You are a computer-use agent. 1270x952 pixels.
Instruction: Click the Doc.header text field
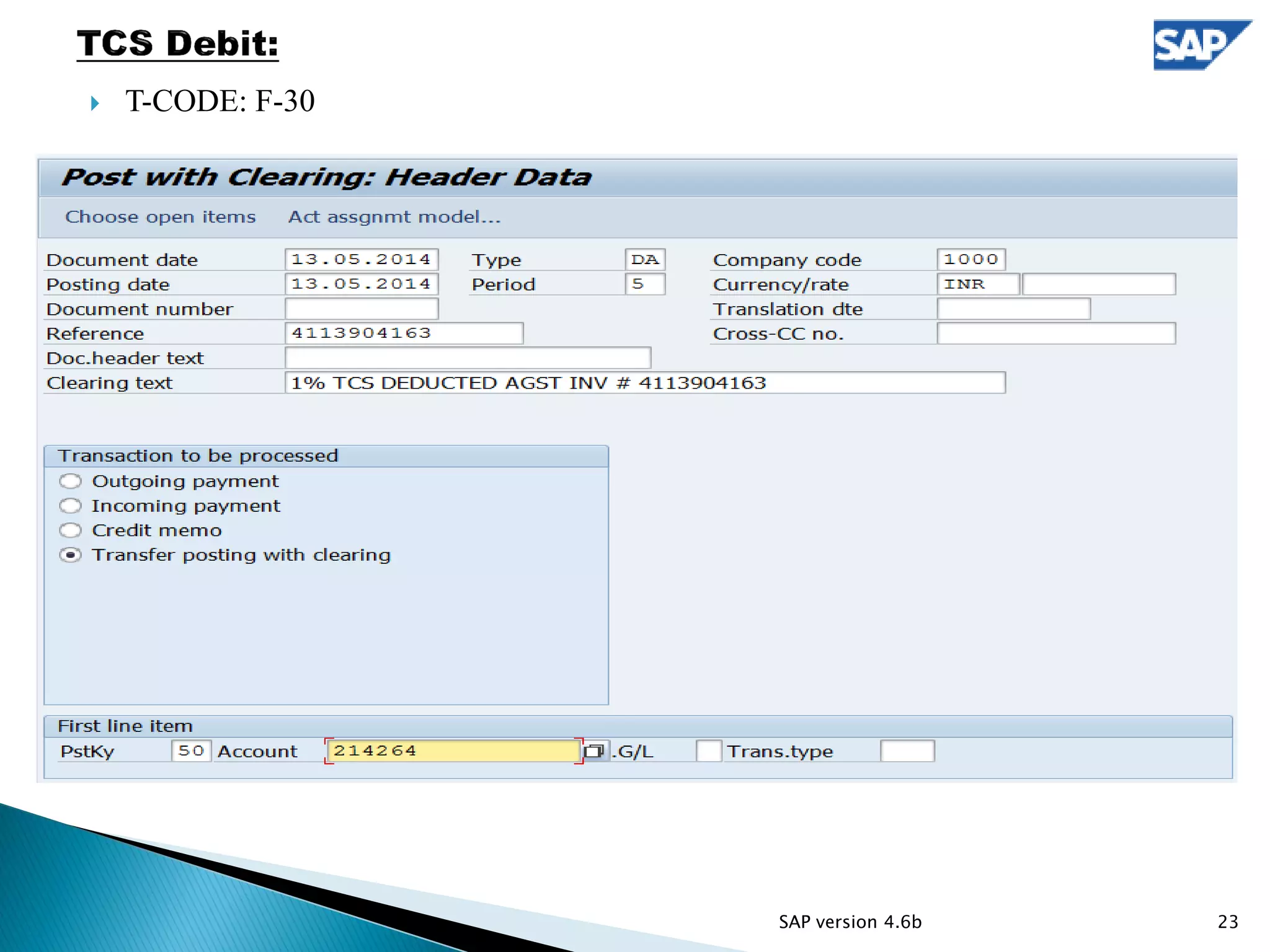468,358
